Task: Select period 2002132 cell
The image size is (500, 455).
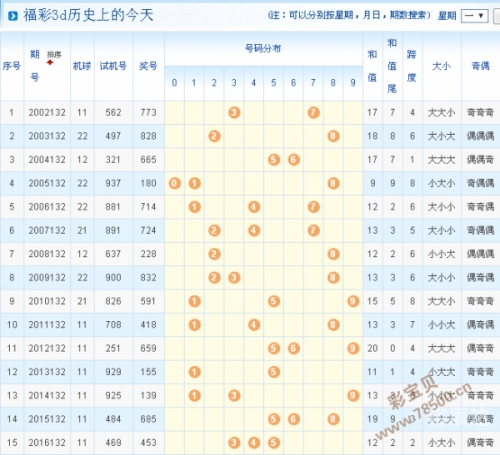Action: 47,113
